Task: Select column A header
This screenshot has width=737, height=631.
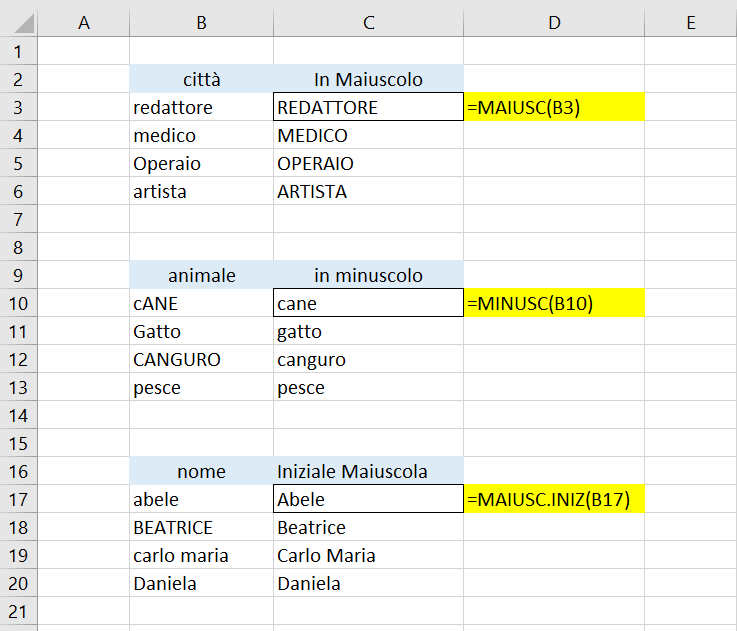Action: point(84,23)
